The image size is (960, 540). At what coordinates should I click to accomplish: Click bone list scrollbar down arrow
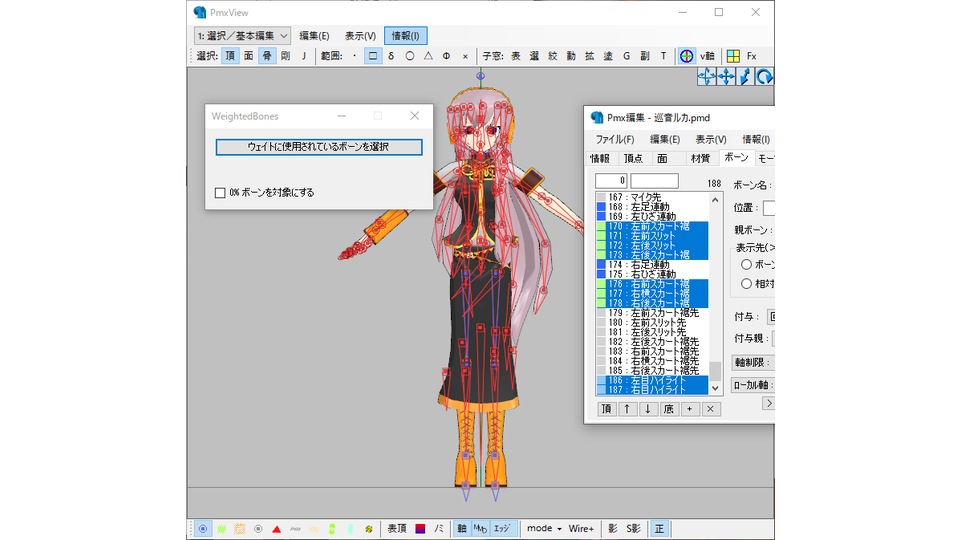tap(715, 388)
